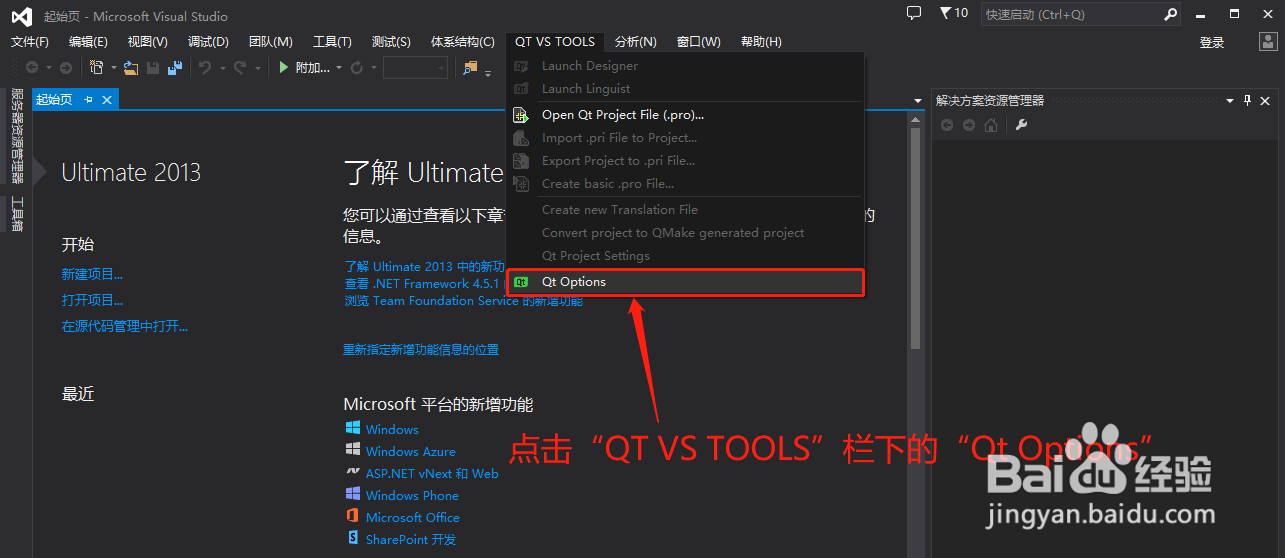Click the Undo arrow icon
The image size is (1285, 558).
click(204, 68)
